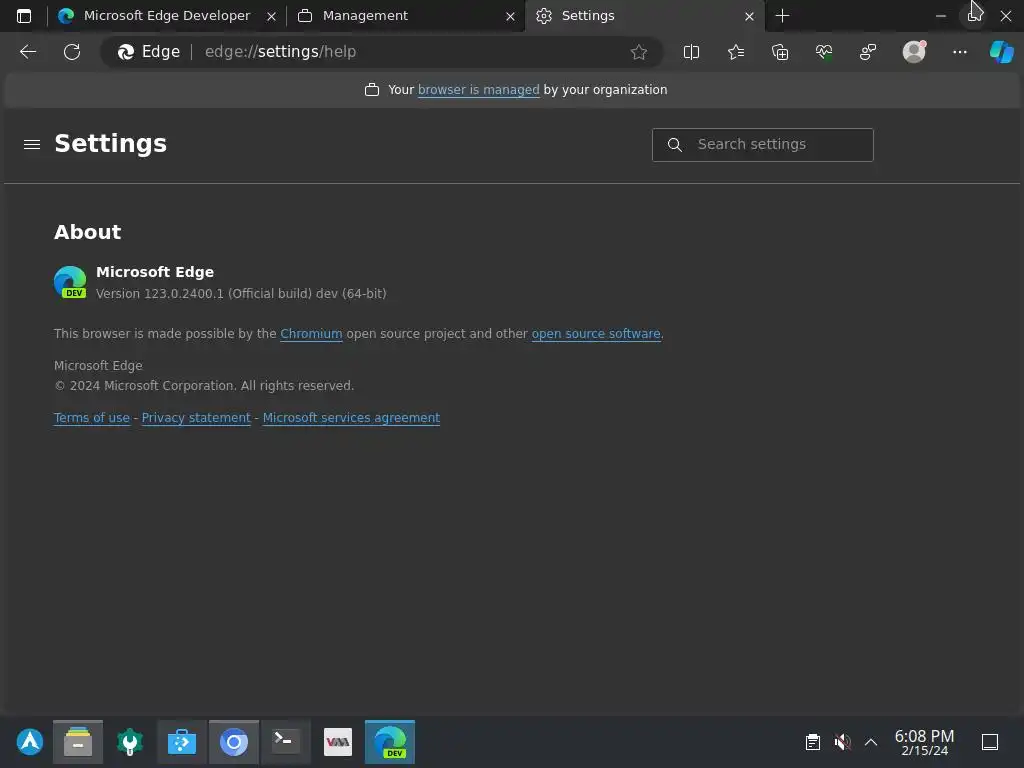Launch the Copilot sidebar

1001,52
